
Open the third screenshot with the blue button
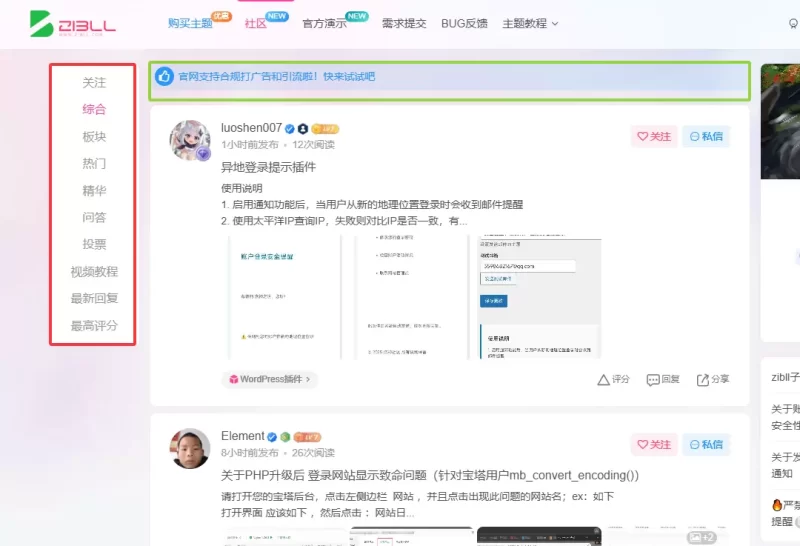pyautogui.click(x=539, y=297)
